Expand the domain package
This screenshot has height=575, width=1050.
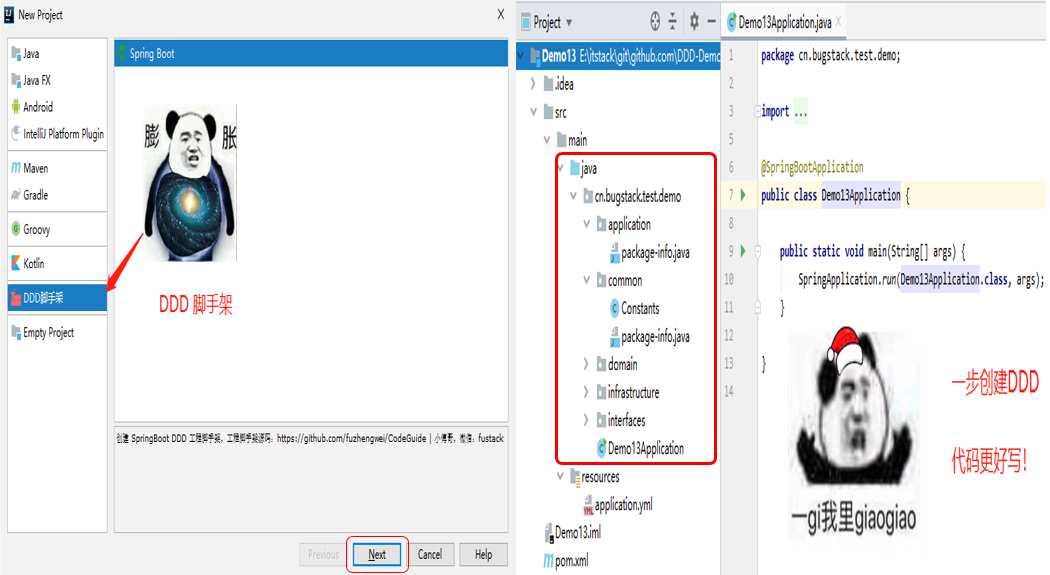[587, 364]
